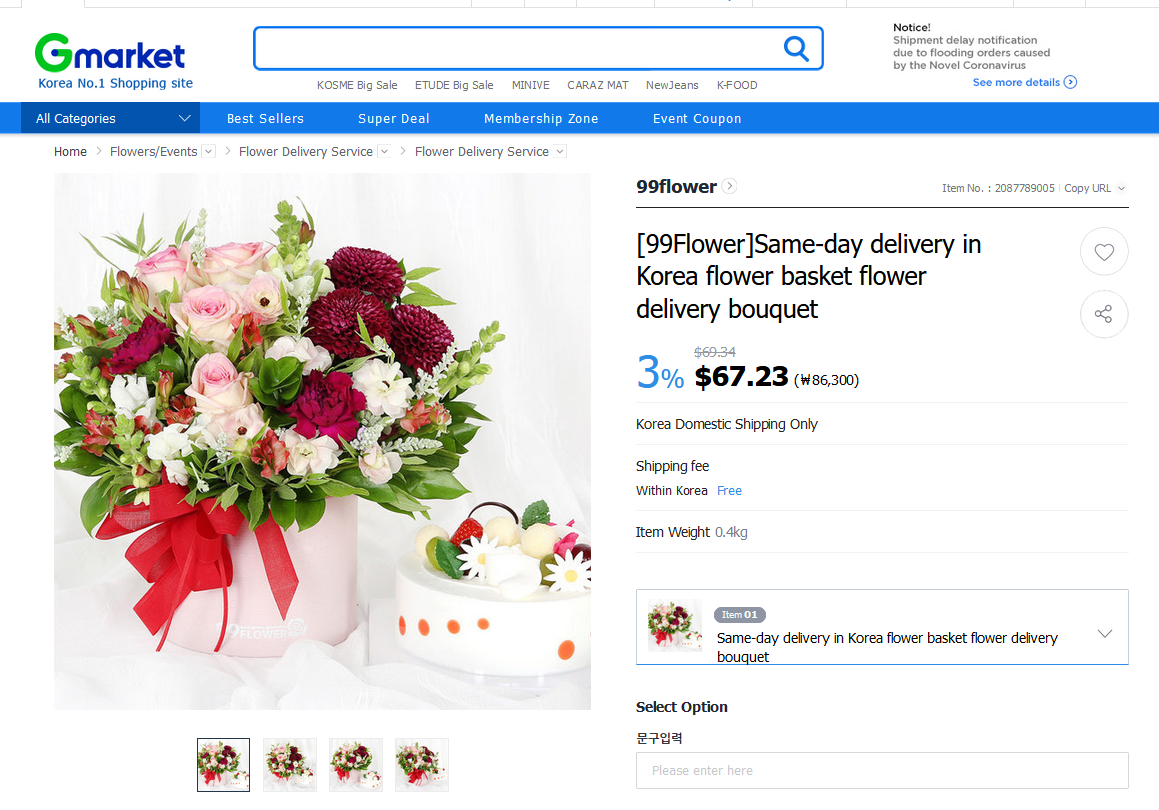Select Event Coupon menu item

(697, 118)
